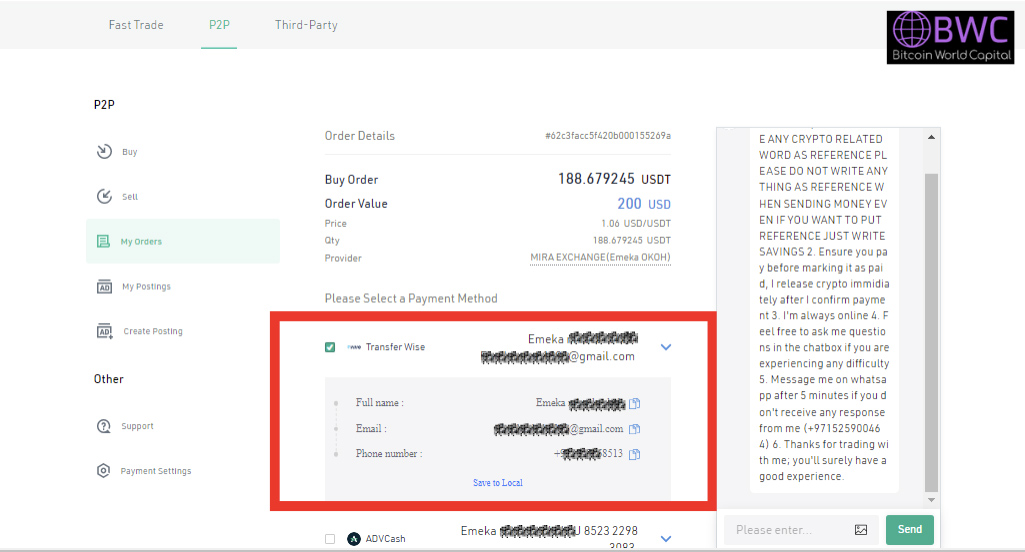The height and width of the screenshot is (552, 1025).
Task: Click the Buy sidebar icon
Action: tap(104, 152)
